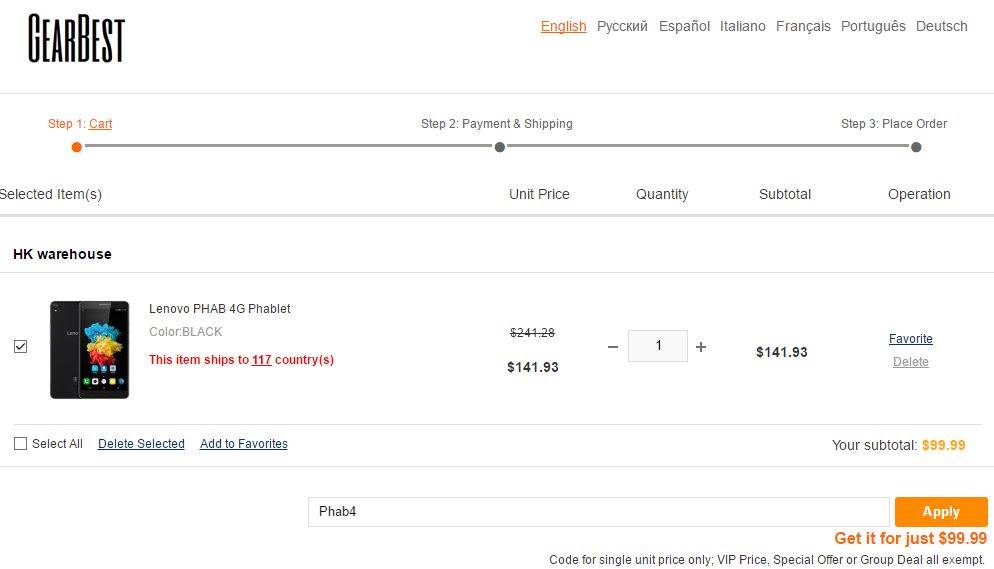Increase quantity with the plus button
Image resolution: width=994 pixels, height=569 pixels.
pyautogui.click(x=701, y=347)
